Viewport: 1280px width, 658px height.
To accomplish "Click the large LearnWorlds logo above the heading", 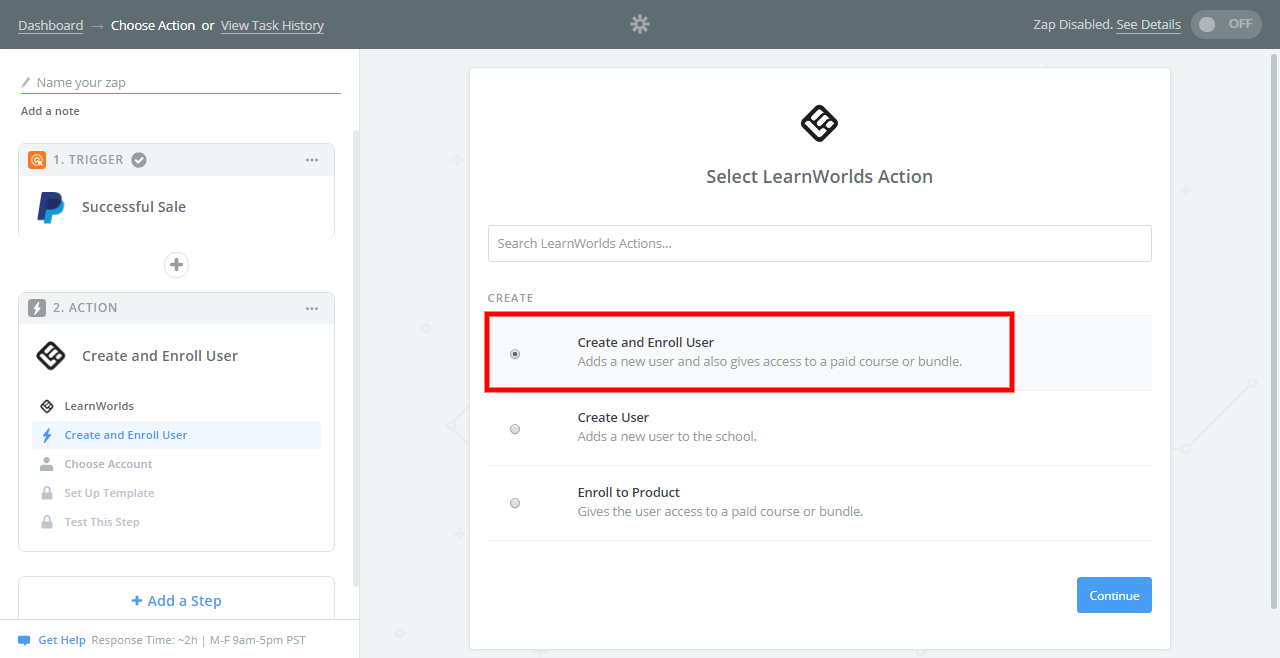I will click(x=820, y=124).
